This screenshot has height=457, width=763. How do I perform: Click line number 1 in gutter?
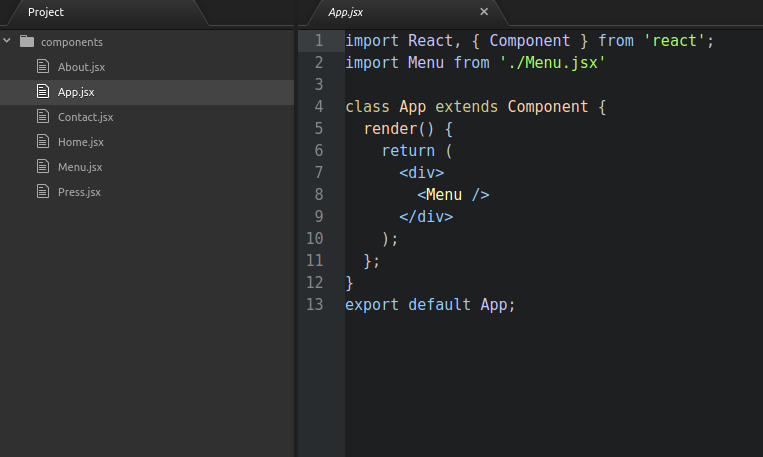point(319,40)
